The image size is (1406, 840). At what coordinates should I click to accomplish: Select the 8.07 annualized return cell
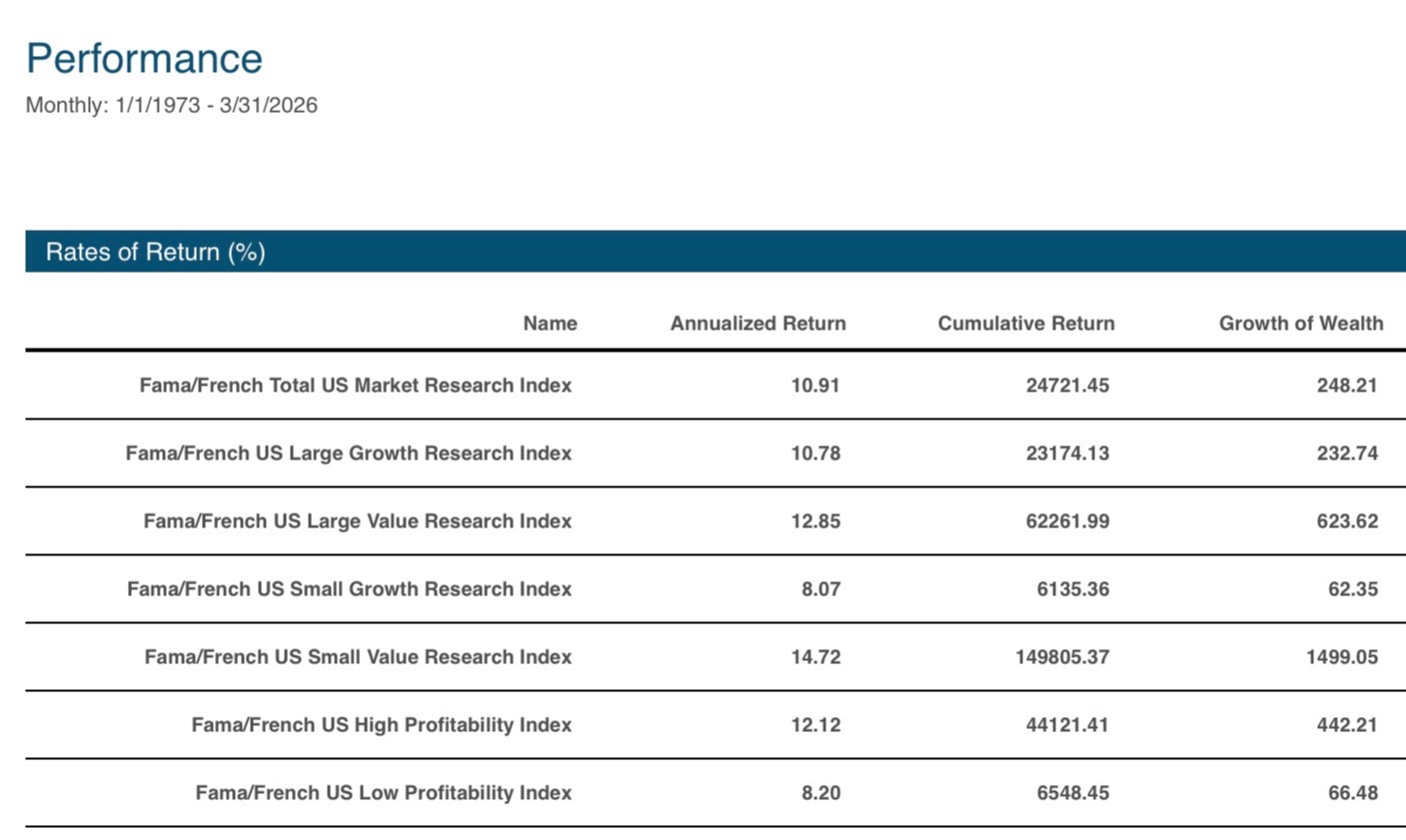pos(820,589)
